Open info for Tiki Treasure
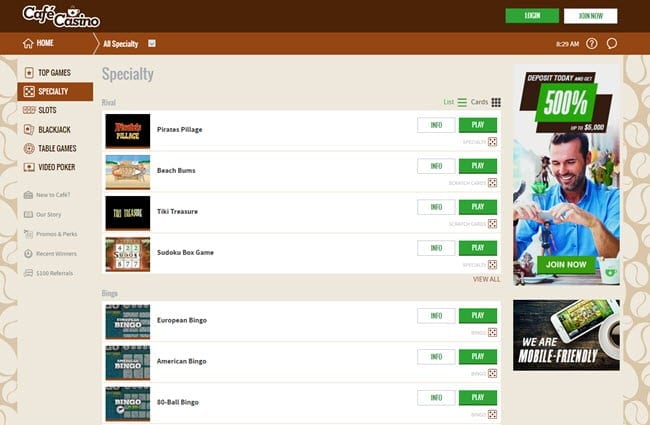 point(436,207)
